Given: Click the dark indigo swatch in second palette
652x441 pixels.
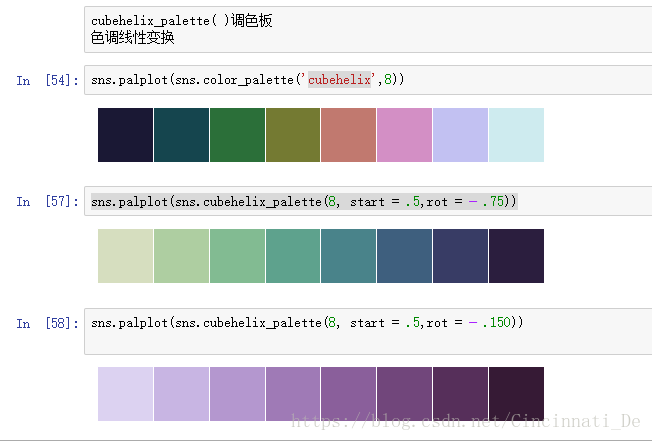Looking at the screenshot, I should [460, 256].
